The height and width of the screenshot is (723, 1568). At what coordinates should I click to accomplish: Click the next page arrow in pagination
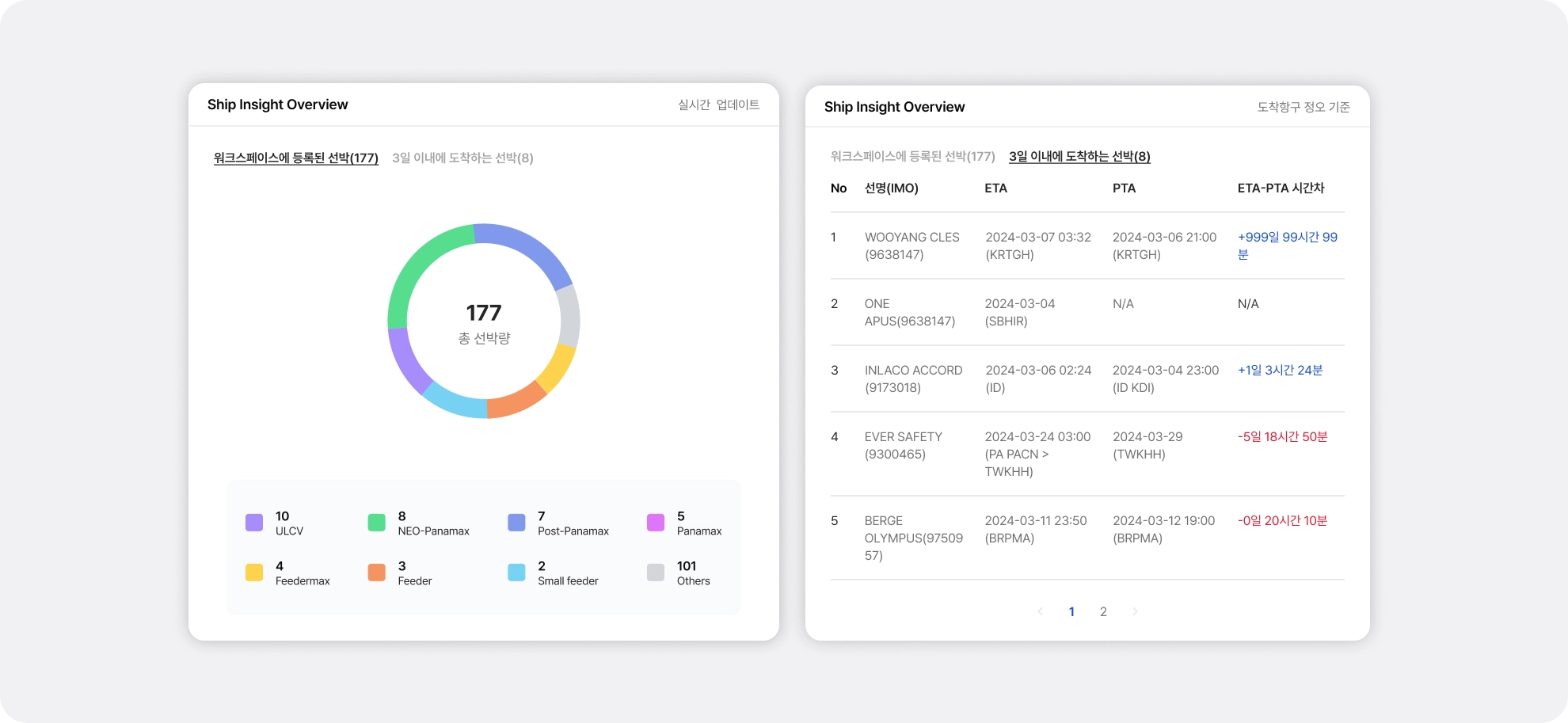click(x=1135, y=611)
